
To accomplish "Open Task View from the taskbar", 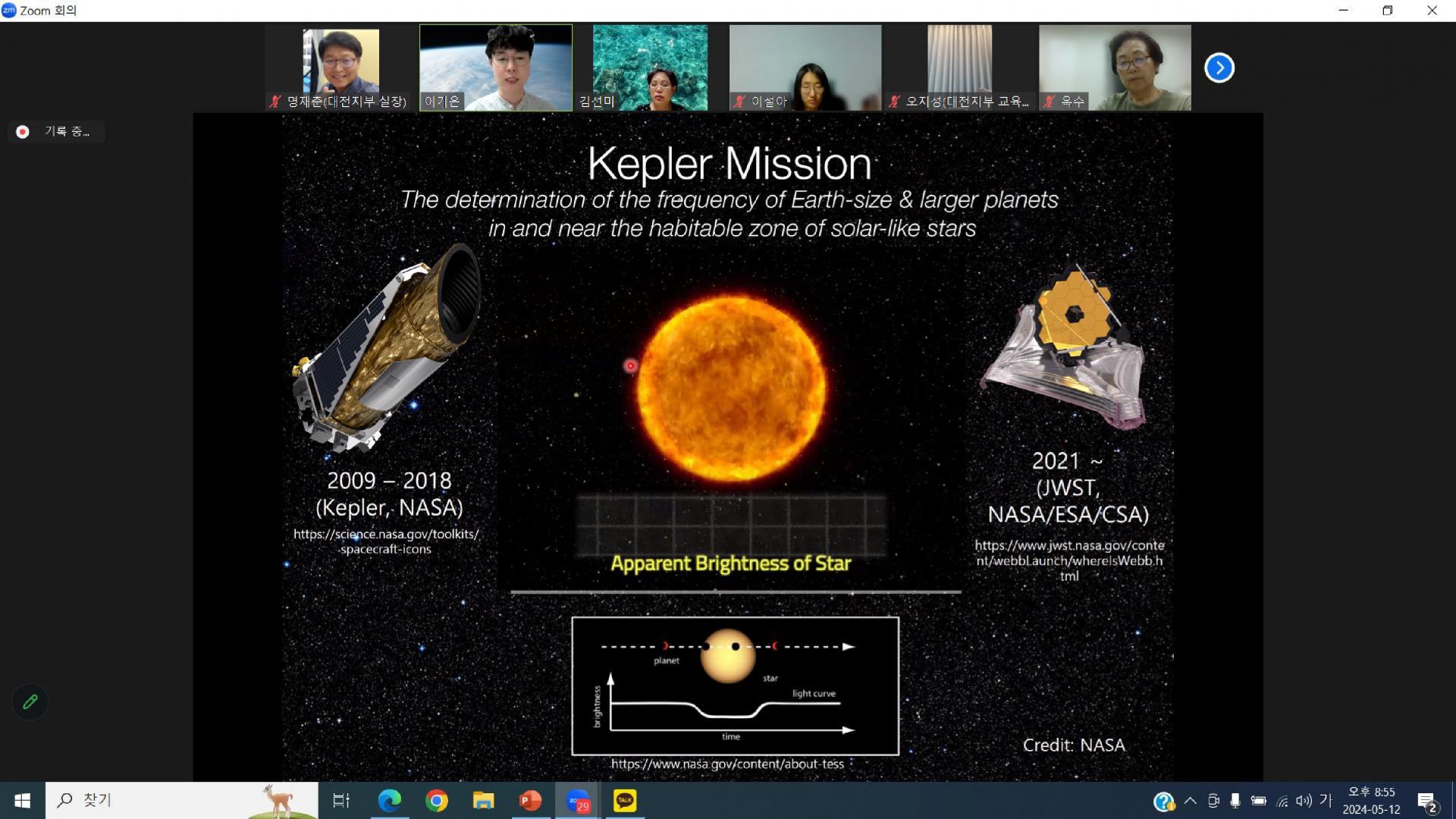I will [x=341, y=800].
